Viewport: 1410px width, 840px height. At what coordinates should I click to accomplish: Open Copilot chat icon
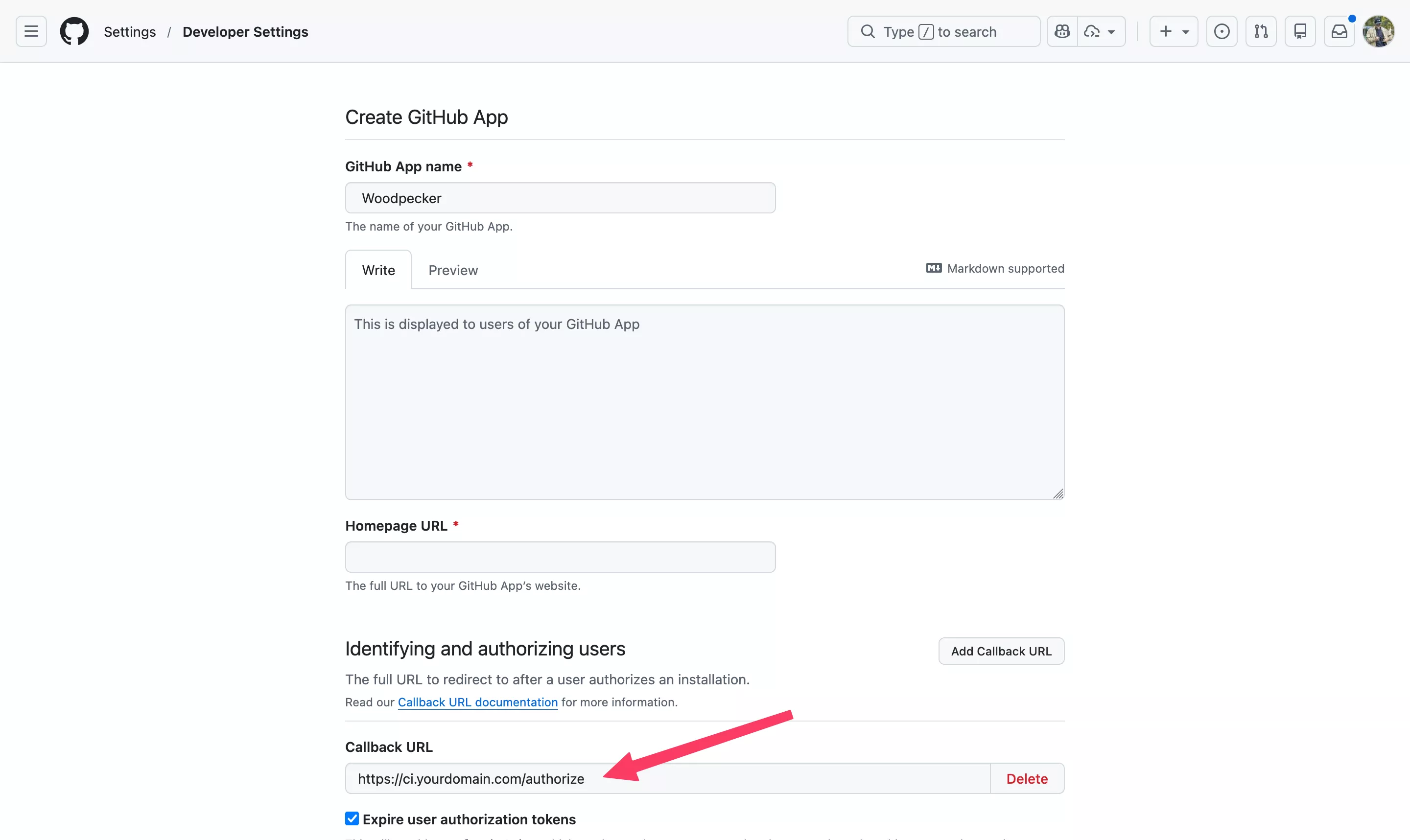click(1062, 32)
